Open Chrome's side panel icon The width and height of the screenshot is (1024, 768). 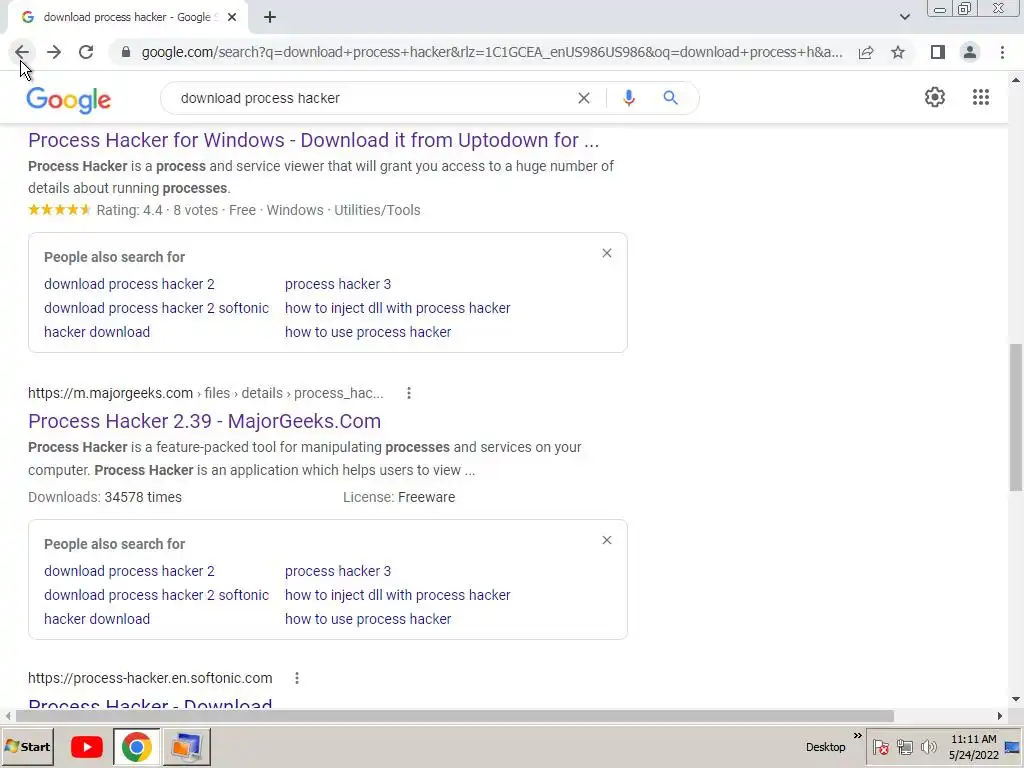tap(938, 52)
